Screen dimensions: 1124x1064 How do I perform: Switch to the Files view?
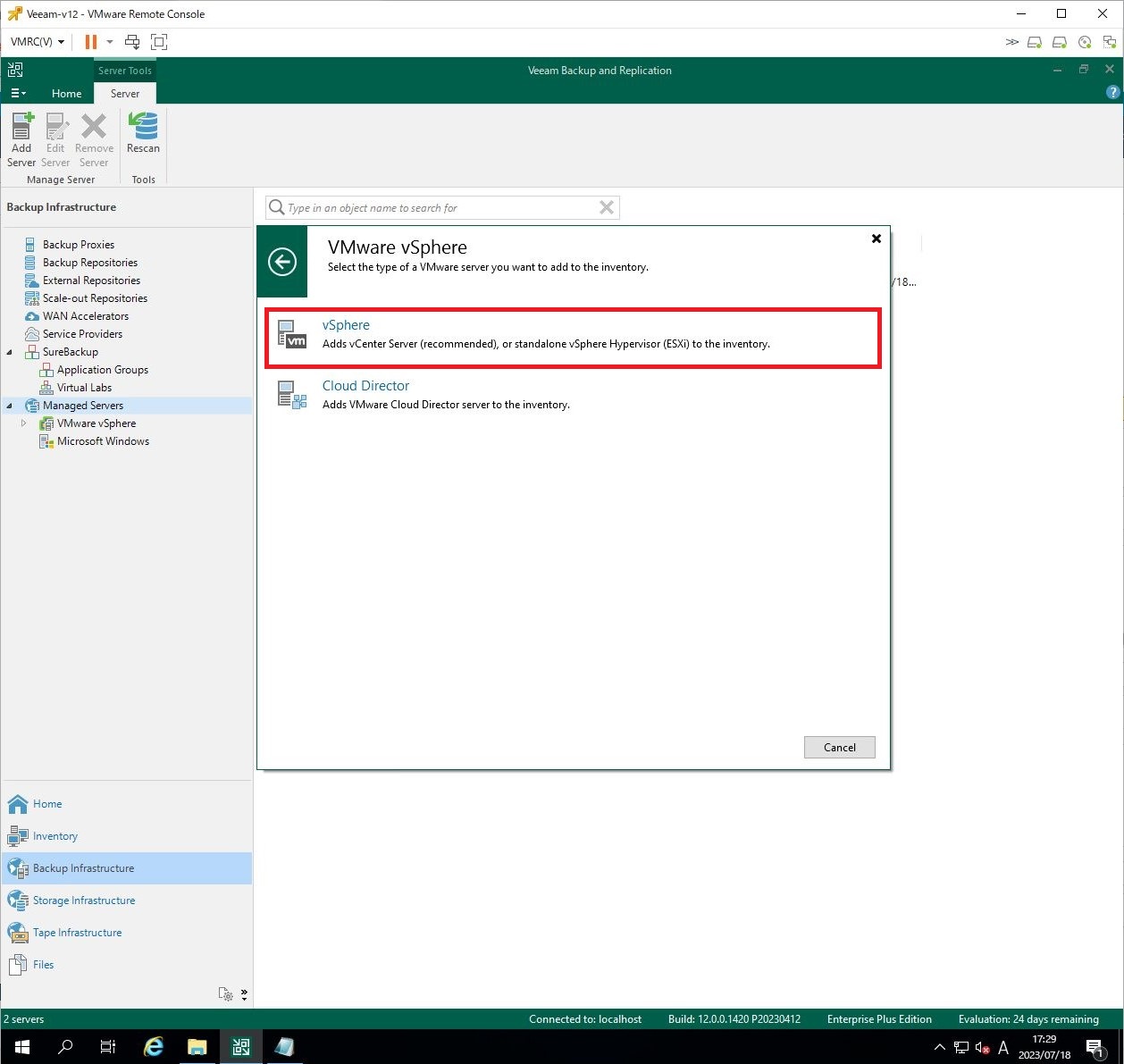tap(126, 965)
